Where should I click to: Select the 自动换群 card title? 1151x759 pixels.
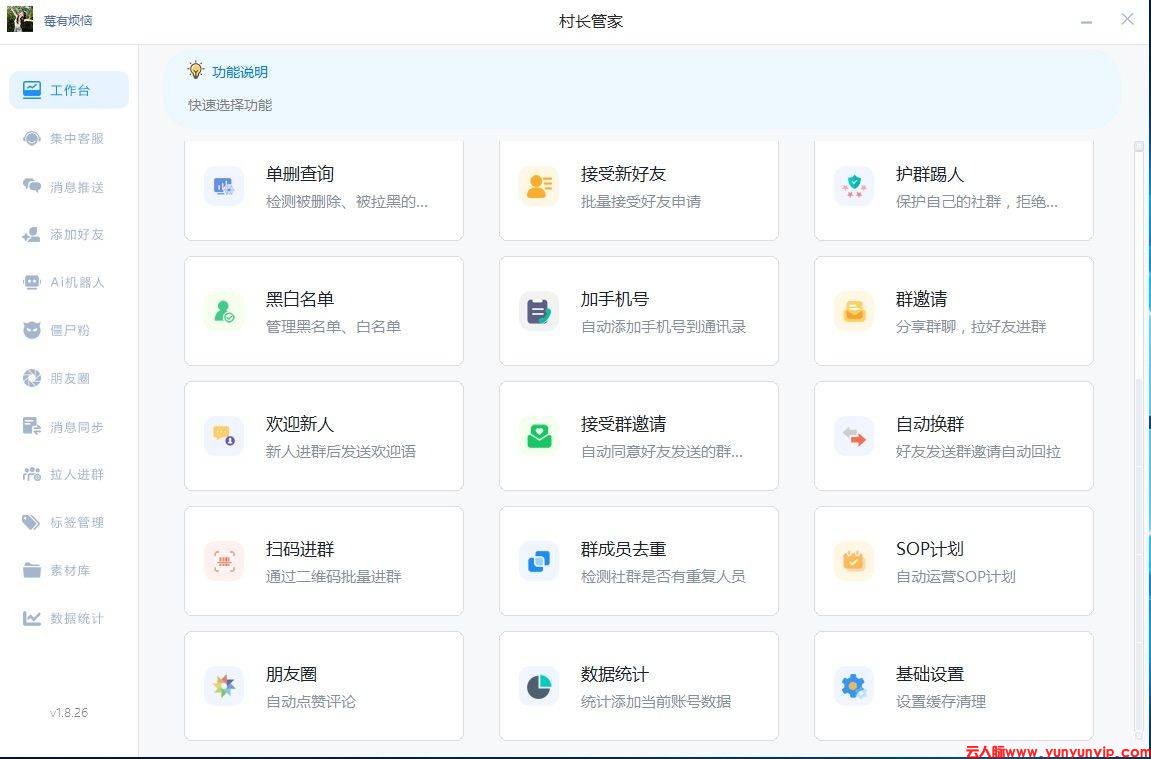coord(929,424)
